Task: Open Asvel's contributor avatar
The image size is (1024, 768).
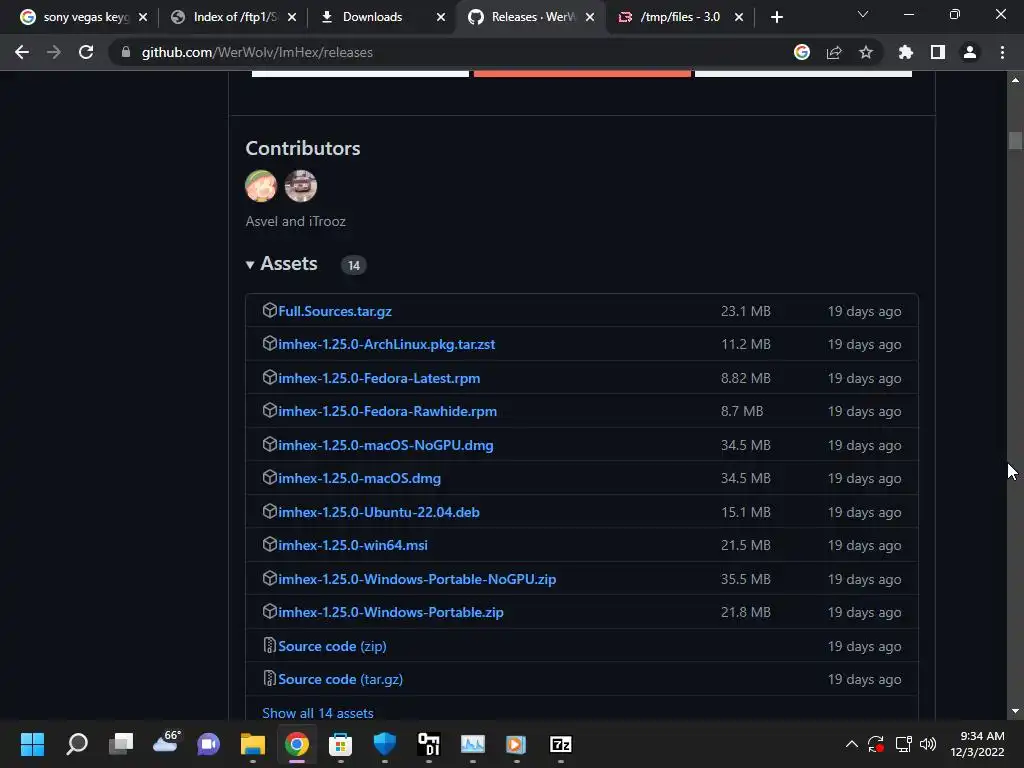Action: click(261, 186)
